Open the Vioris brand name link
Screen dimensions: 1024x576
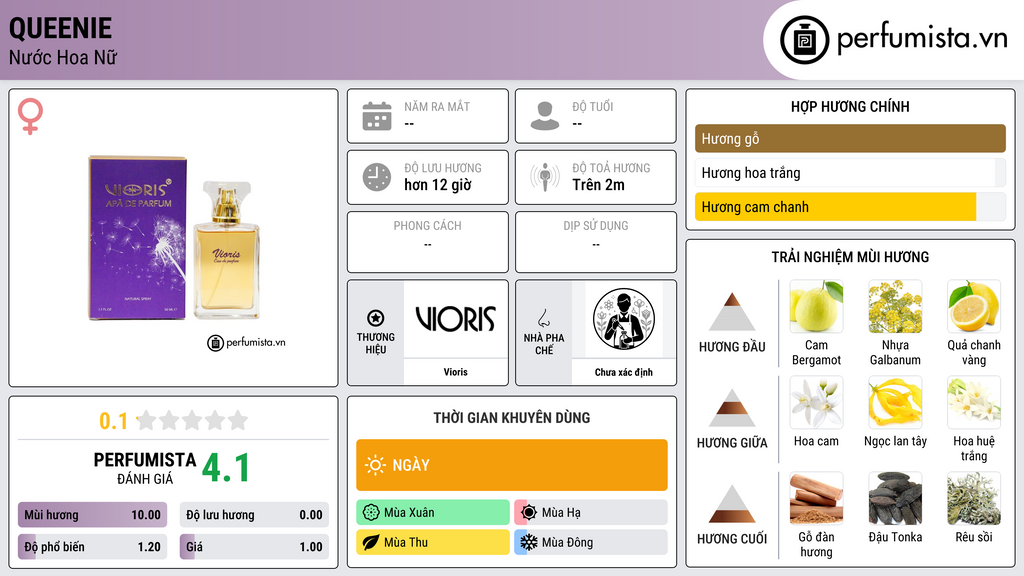tap(455, 372)
